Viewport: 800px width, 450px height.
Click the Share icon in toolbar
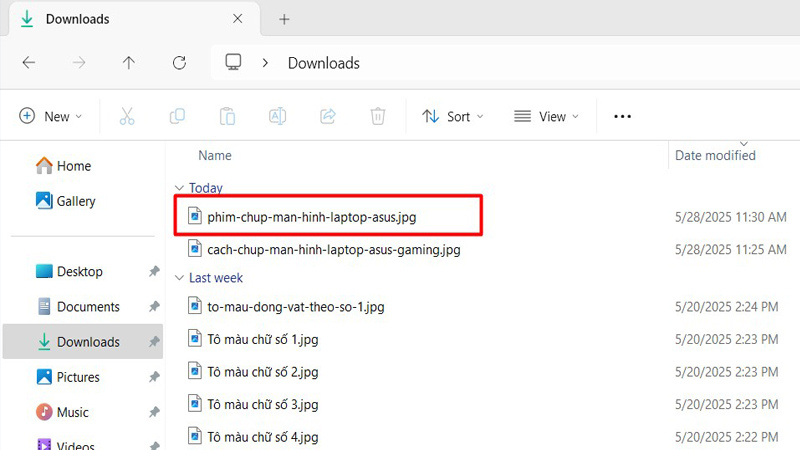(328, 116)
